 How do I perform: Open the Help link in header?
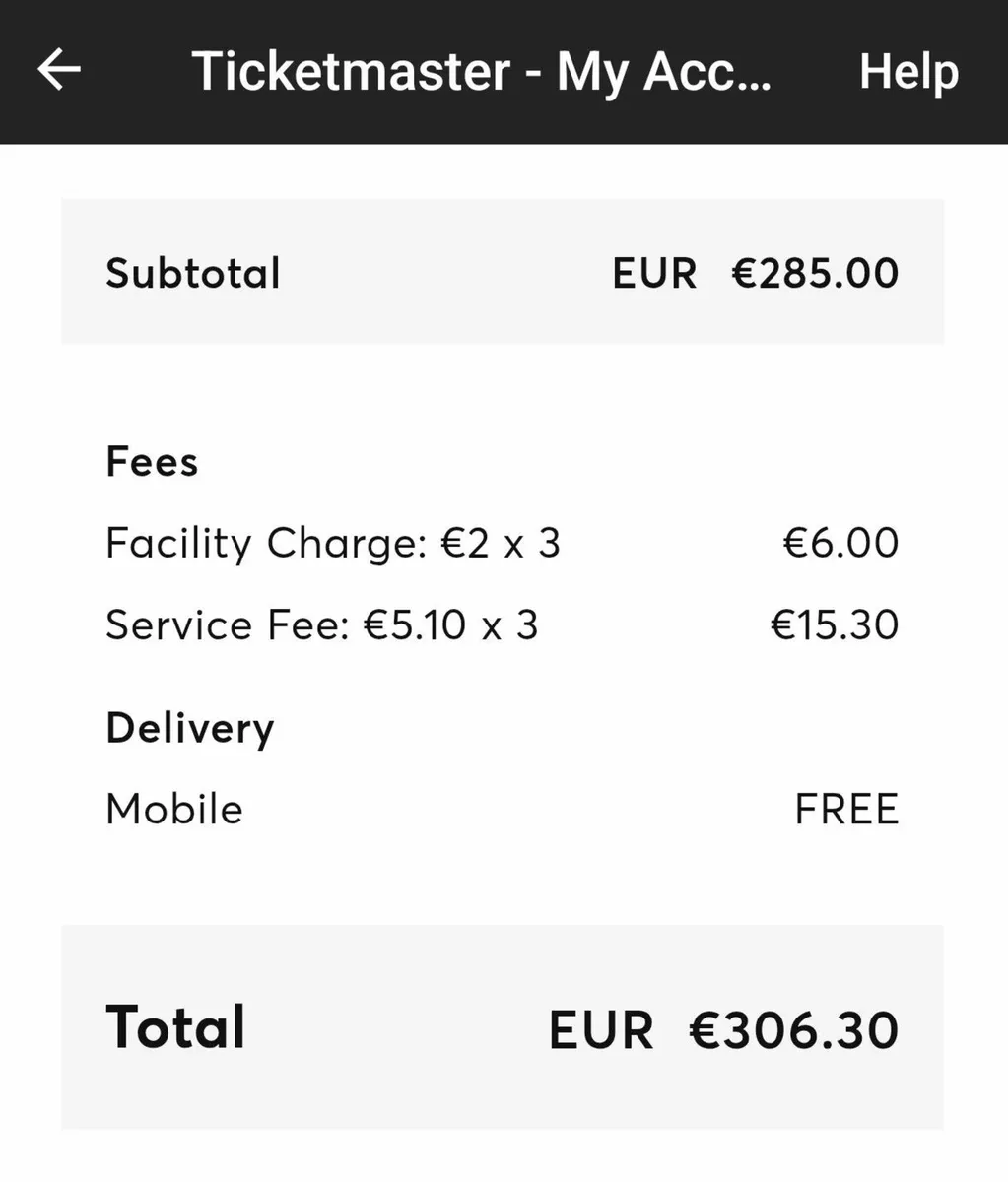907,72
